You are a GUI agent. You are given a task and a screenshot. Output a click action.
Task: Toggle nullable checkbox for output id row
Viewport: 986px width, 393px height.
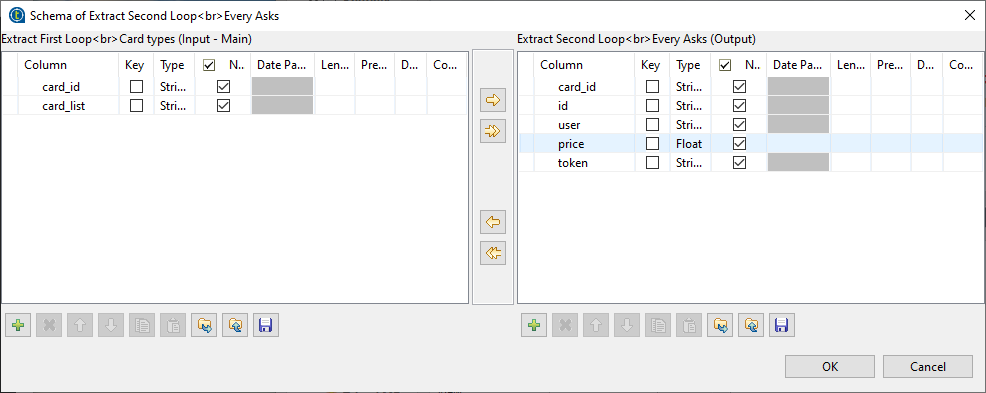pos(740,106)
